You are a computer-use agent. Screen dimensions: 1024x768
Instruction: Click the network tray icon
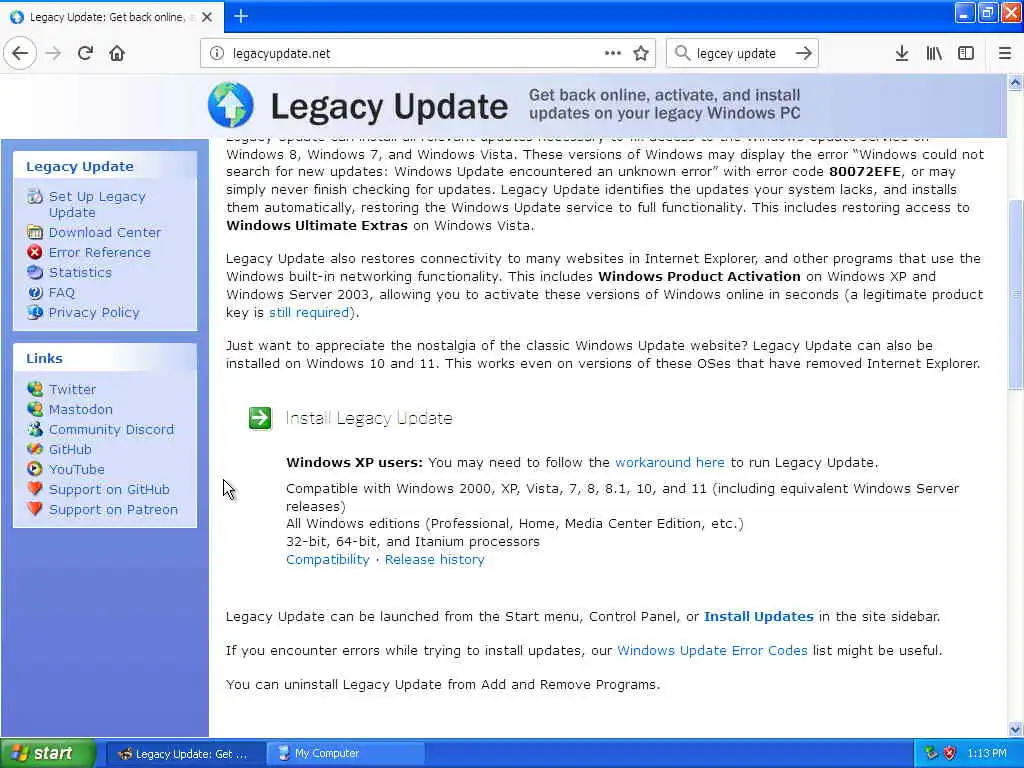tap(931, 753)
